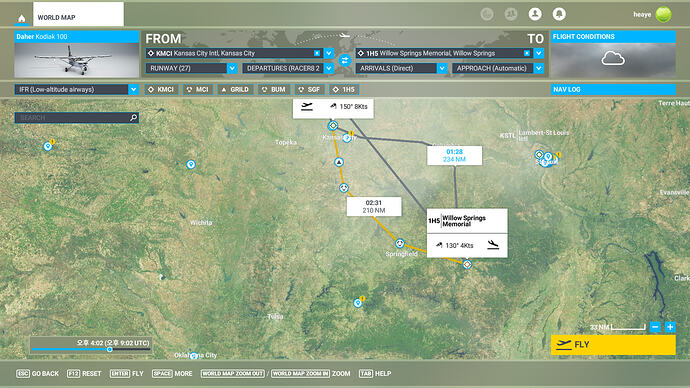Click the WORLD MAP ZOOM OUT key hint
This screenshot has width=690, height=388.
233,373
